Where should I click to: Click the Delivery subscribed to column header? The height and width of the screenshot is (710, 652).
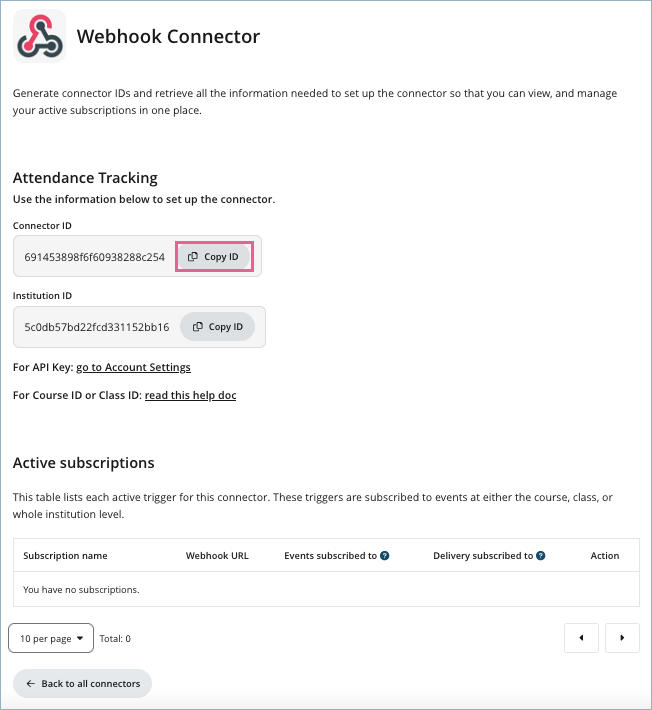(483, 556)
